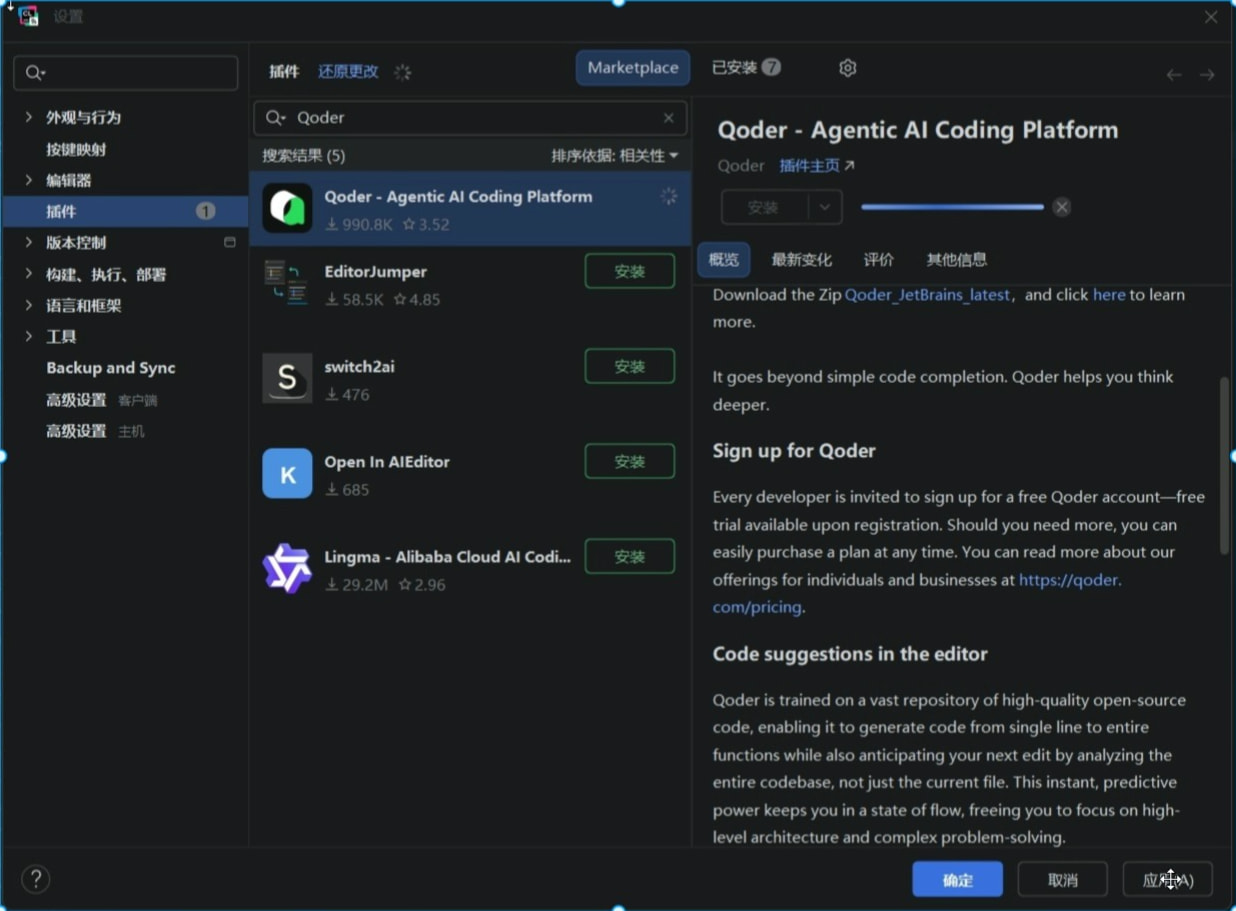The height and width of the screenshot is (911, 1236).
Task: Click the IDE logo in title bar
Action: coord(28,16)
